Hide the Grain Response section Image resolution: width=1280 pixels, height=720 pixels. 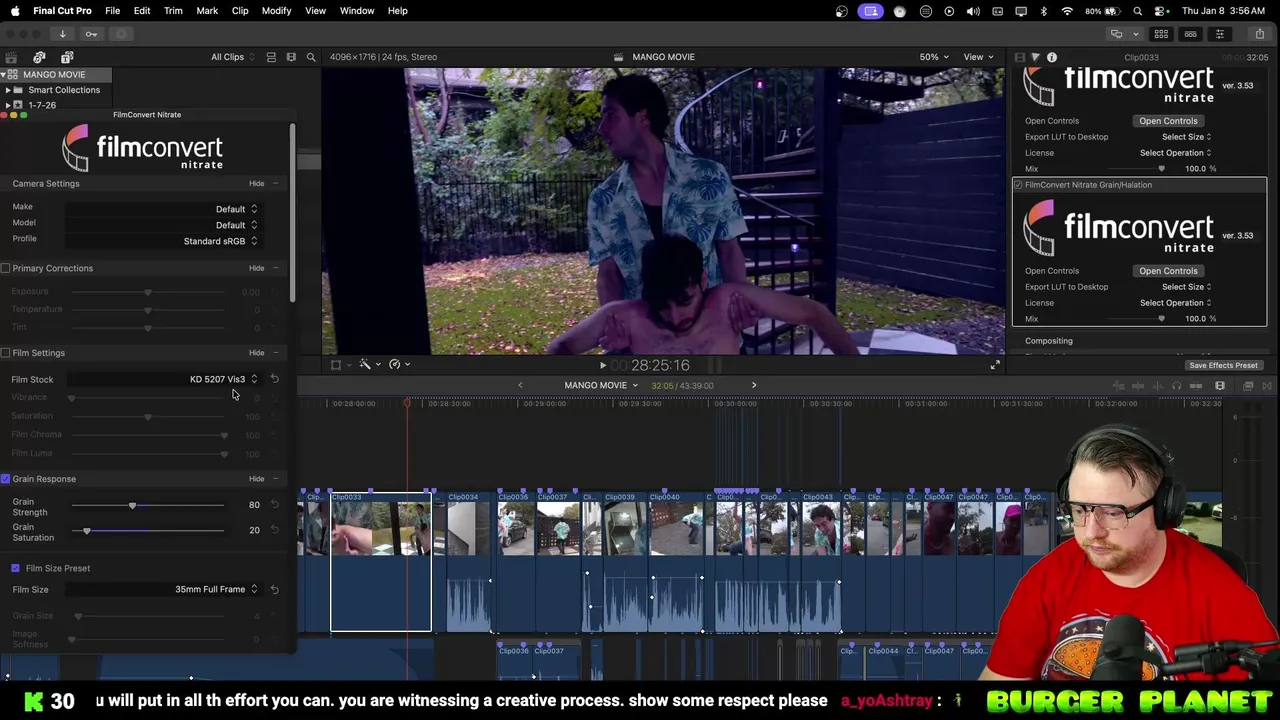click(x=257, y=479)
